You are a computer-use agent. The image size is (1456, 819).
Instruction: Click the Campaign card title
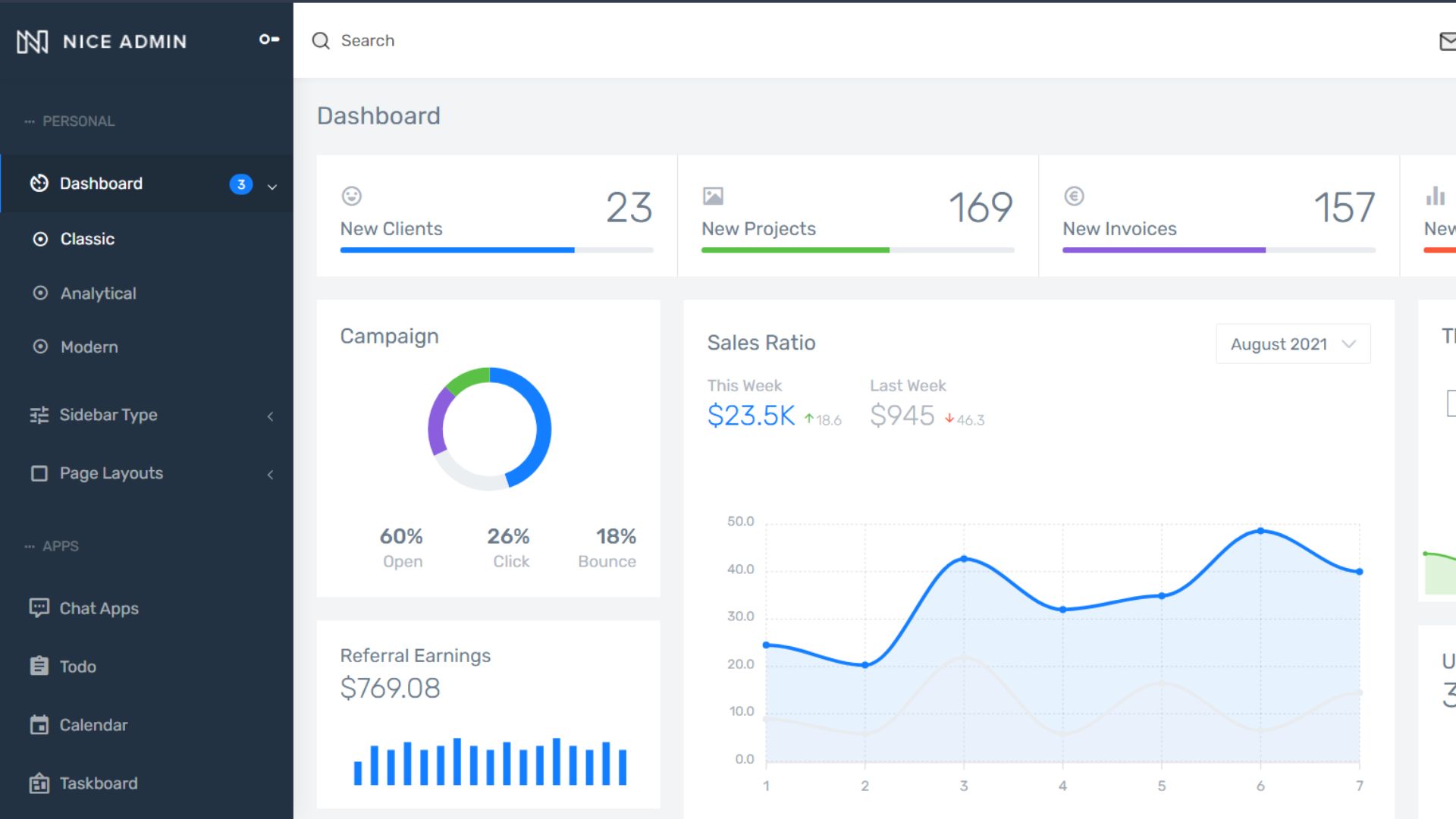389,337
